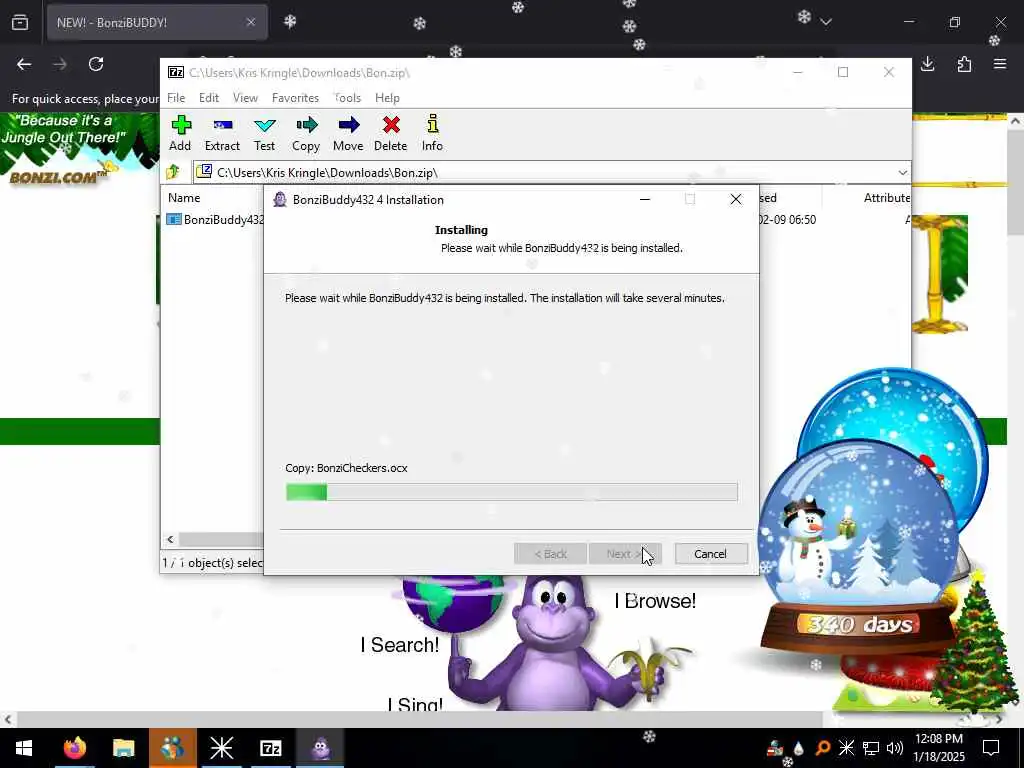Open the browser tab overview icon
This screenshot has height=768, width=1024.
coord(20,22)
